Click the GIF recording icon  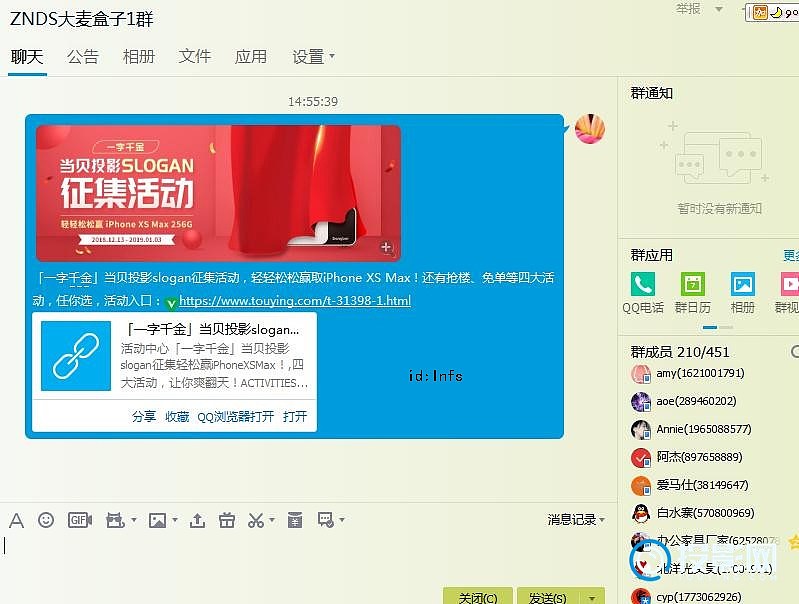click(x=80, y=520)
